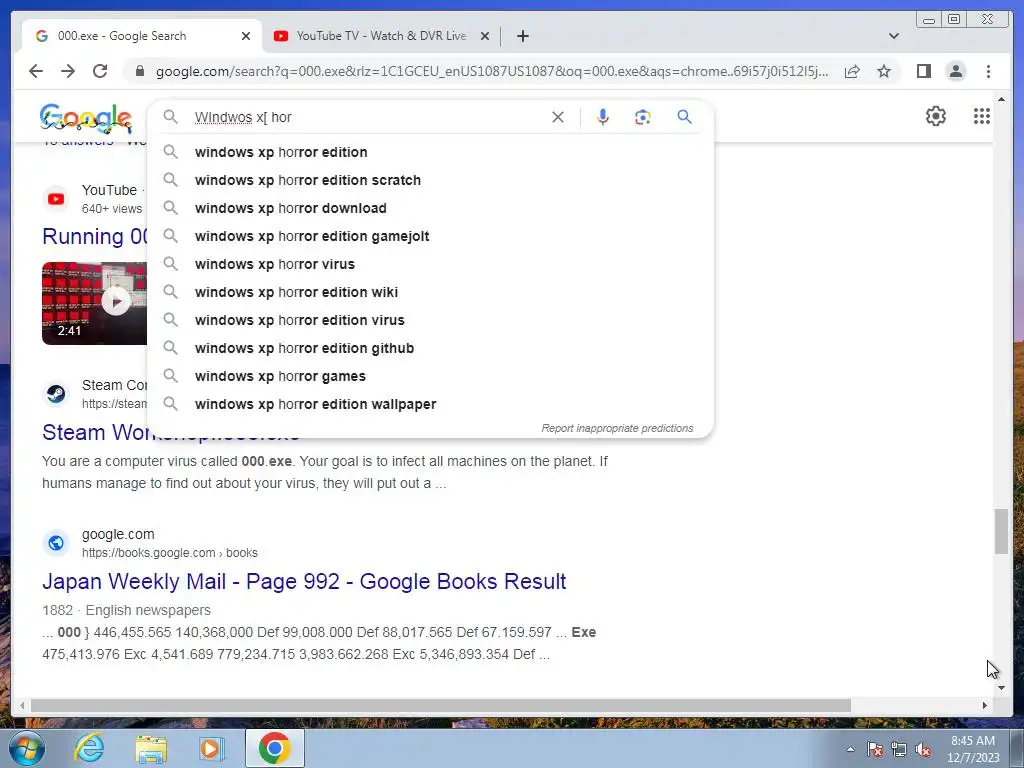Search by image with Google Lens icon
1024x768 pixels.
pyautogui.click(x=643, y=117)
